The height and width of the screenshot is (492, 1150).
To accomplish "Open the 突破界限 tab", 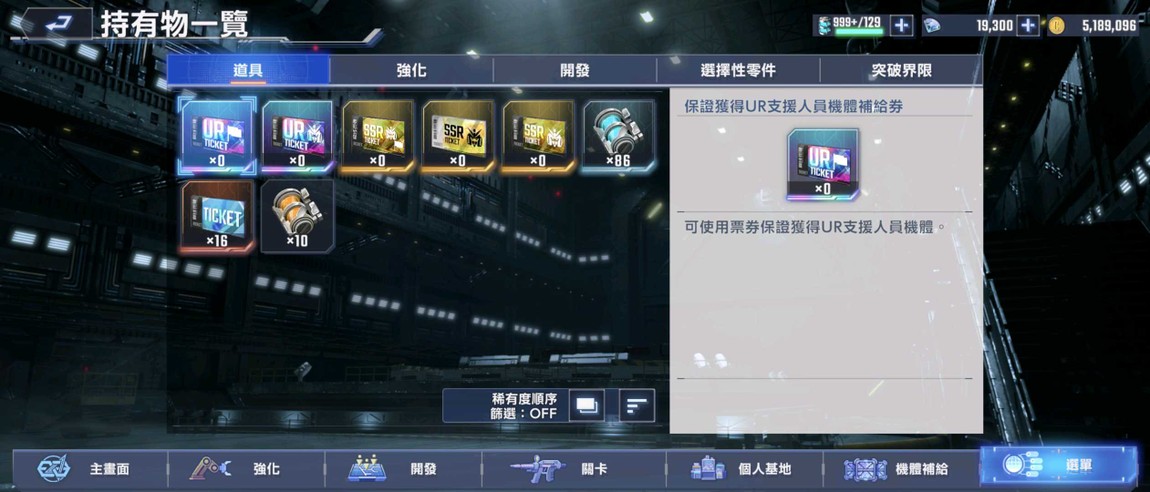I will coord(901,70).
